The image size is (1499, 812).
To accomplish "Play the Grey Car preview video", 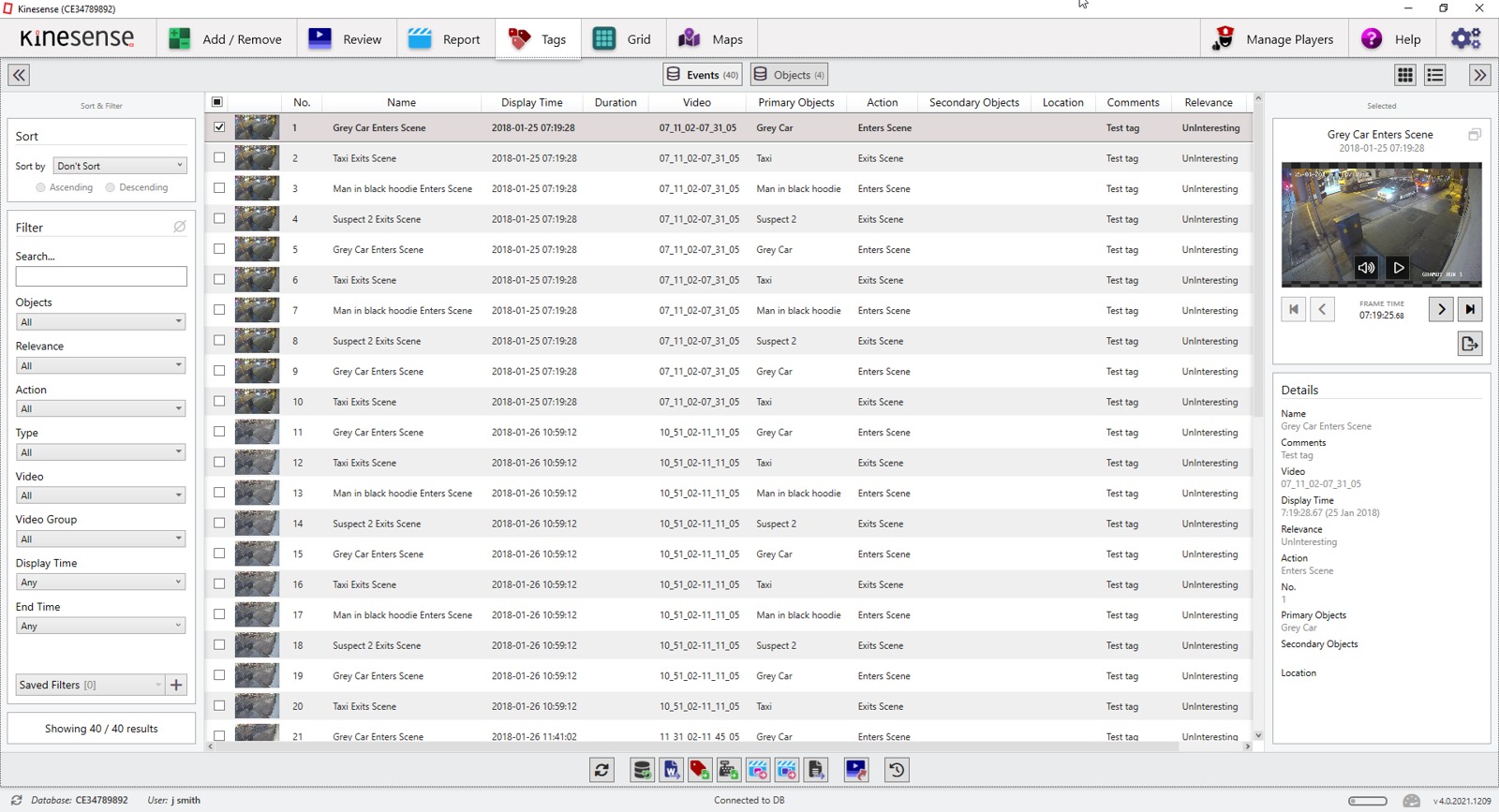I will (1398, 268).
